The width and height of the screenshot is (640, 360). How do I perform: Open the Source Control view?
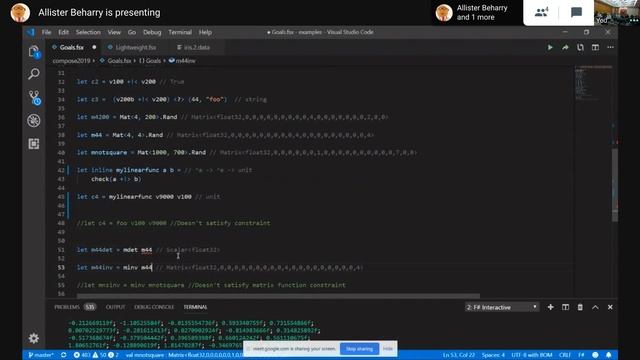pos(34,98)
